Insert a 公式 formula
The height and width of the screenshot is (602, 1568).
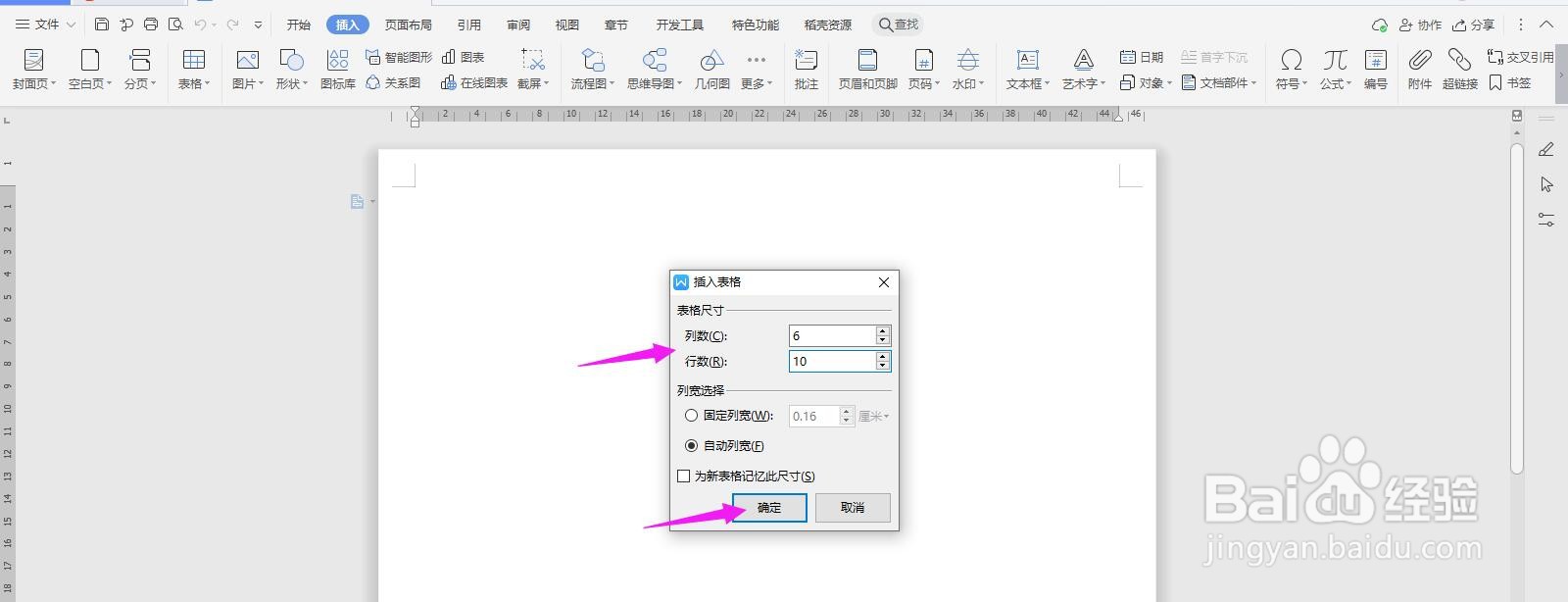1335,70
